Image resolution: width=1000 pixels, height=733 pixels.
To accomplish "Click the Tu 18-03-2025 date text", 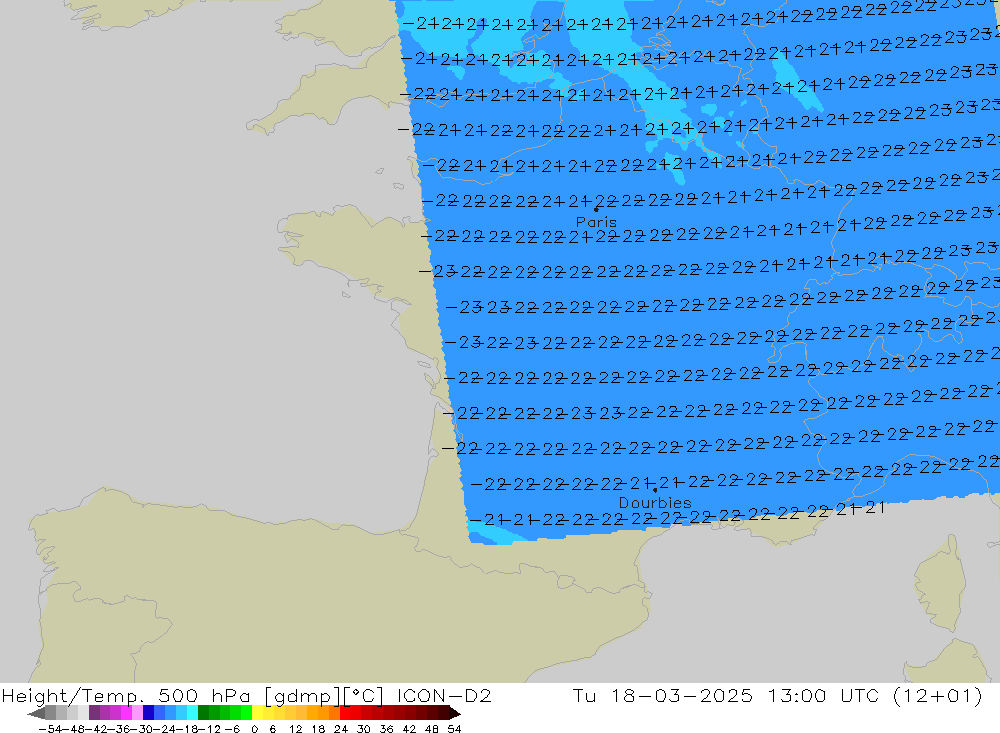I will click(x=663, y=695).
